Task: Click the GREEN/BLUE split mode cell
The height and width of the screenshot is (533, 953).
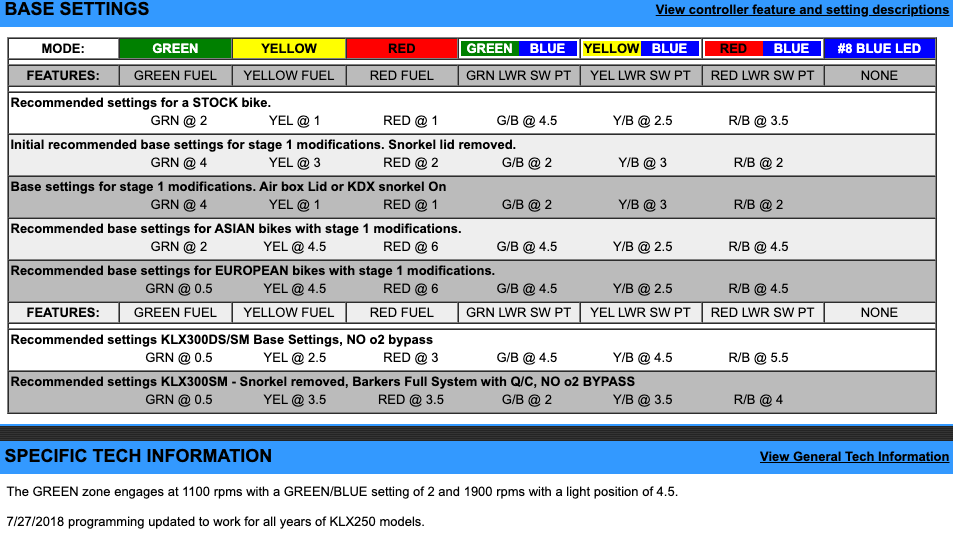Action: (x=516, y=48)
